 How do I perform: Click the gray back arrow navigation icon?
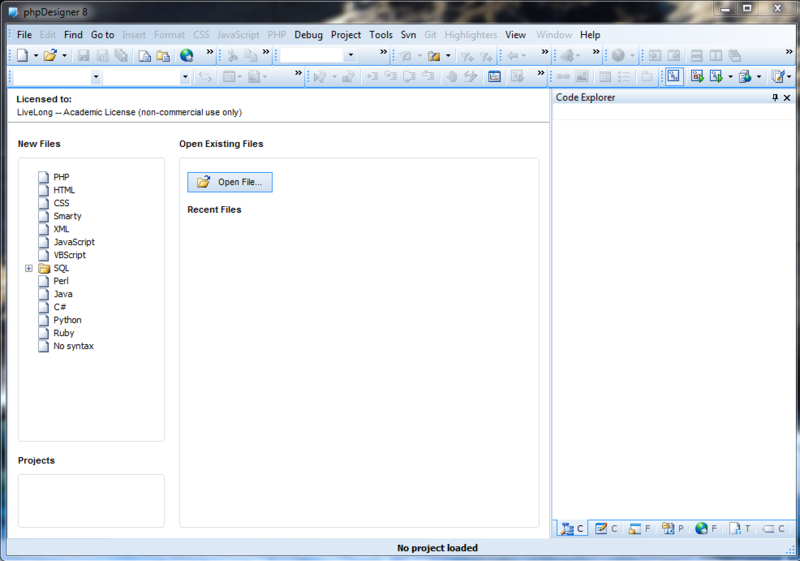pos(513,56)
